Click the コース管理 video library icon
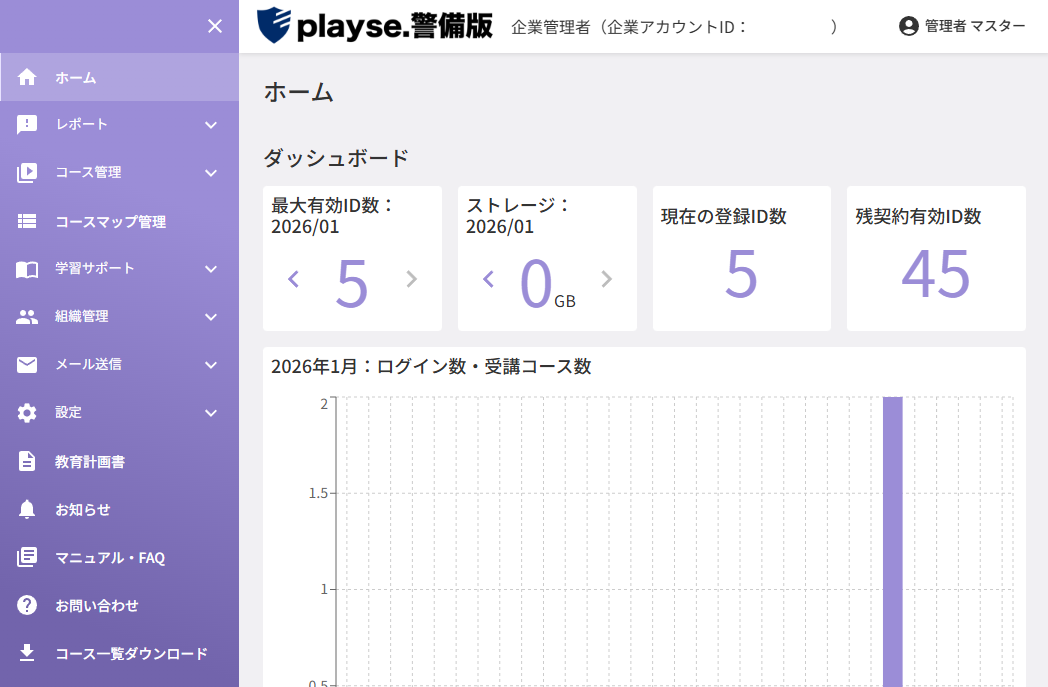Viewport: 1048px width, 687px height. click(27, 172)
